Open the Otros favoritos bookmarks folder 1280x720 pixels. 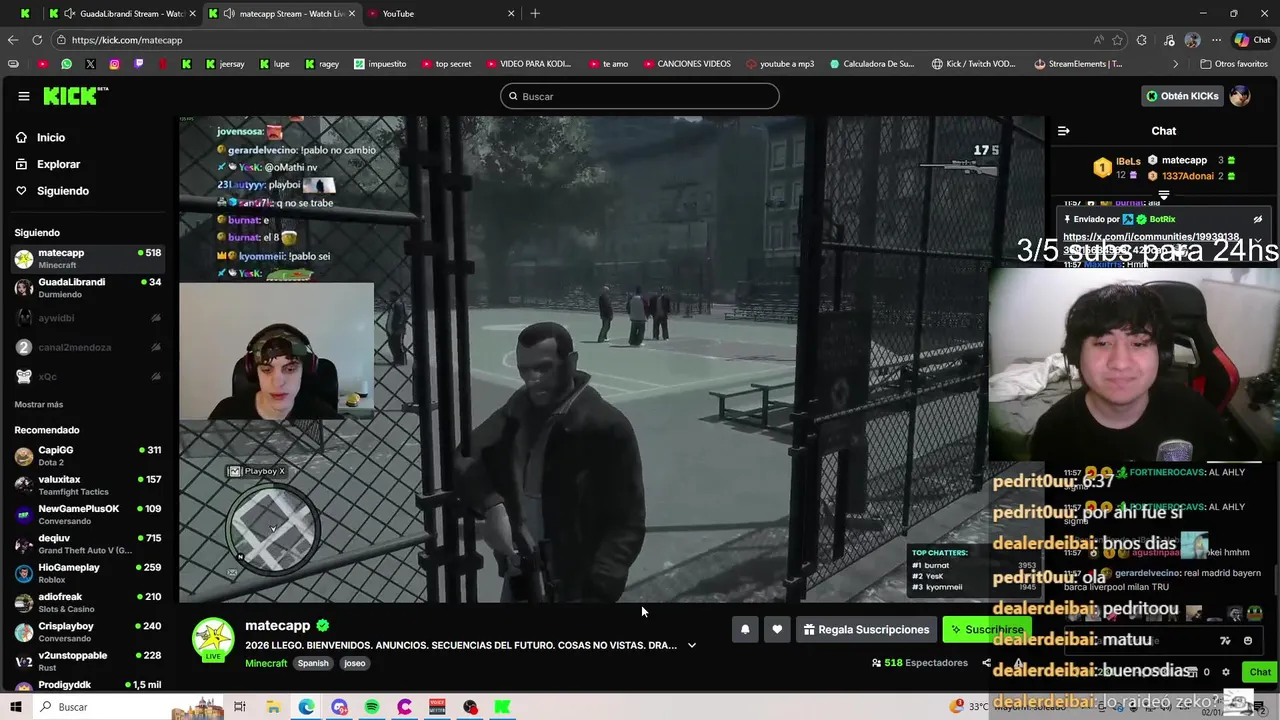[x=1233, y=64]
